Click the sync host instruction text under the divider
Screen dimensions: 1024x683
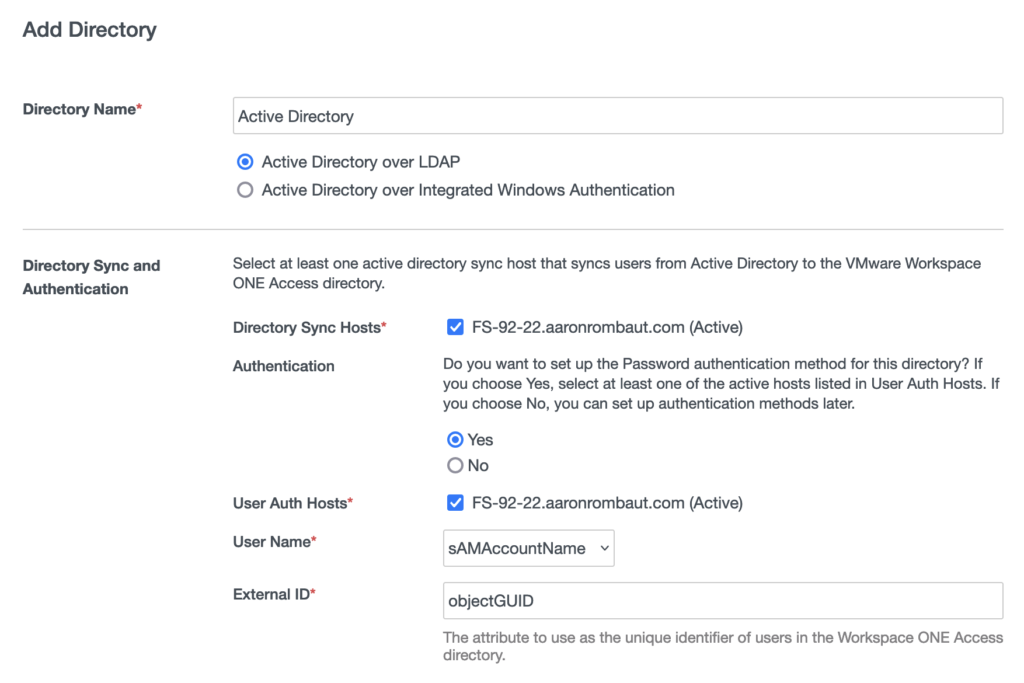click(x=606, y=274)
